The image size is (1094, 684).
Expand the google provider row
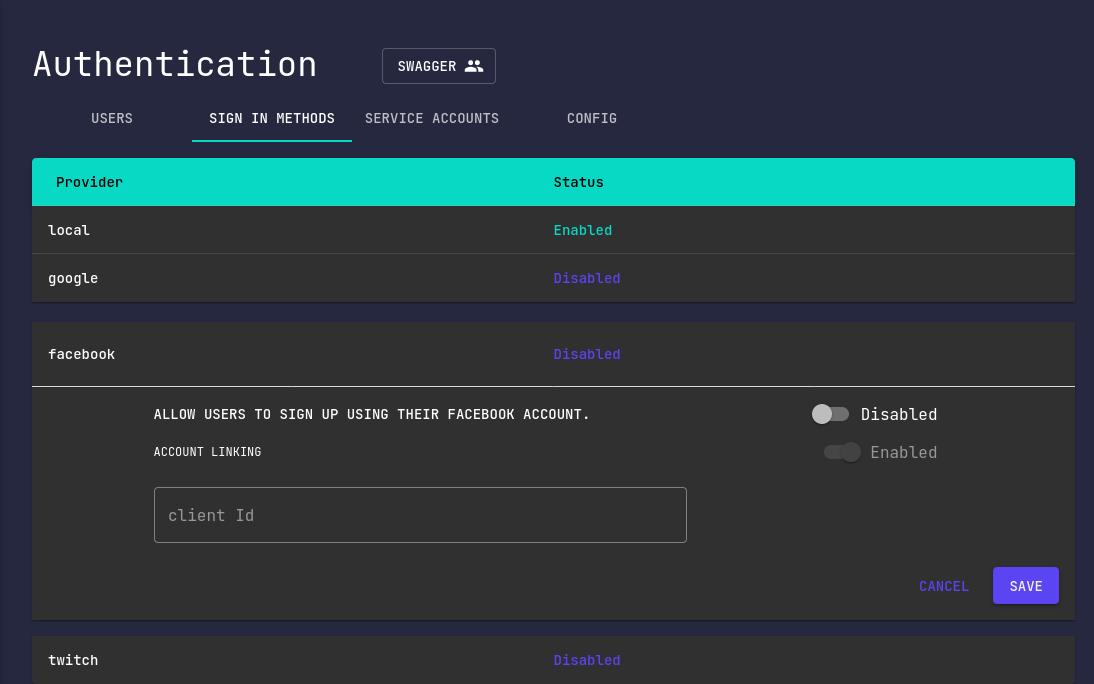click(x=553, y=278)
